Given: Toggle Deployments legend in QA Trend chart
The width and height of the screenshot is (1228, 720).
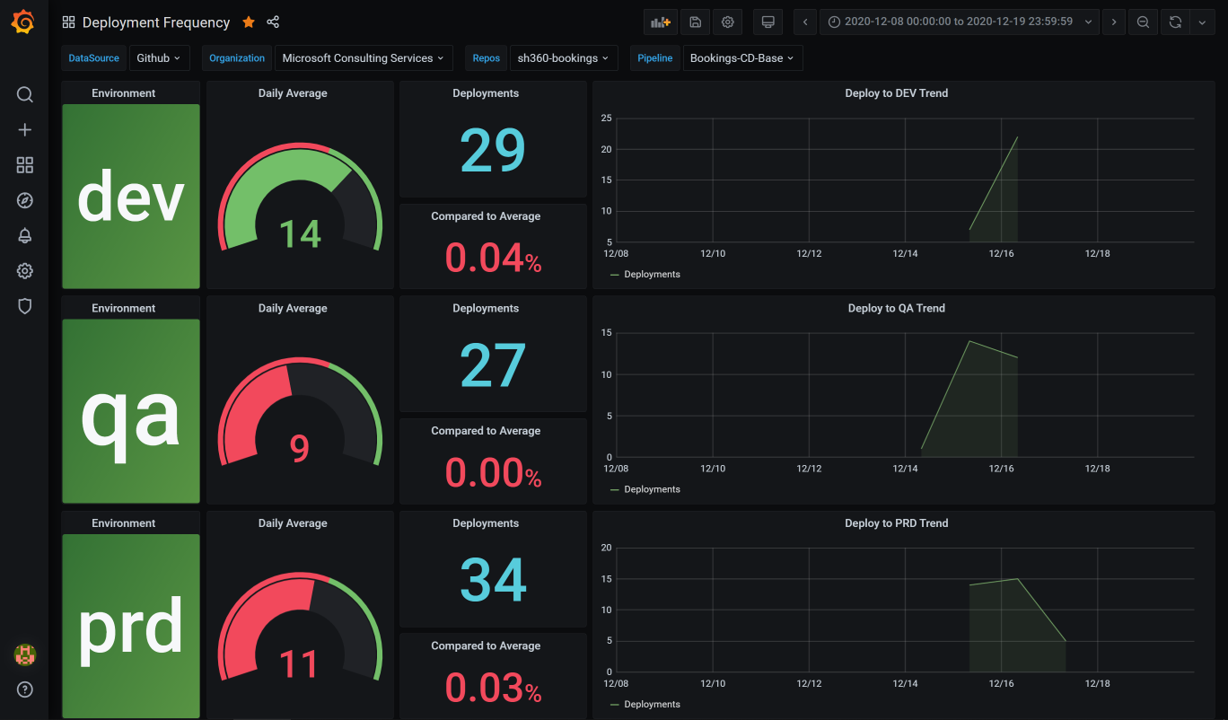Looking at the screenshot, I should point(651,489).
